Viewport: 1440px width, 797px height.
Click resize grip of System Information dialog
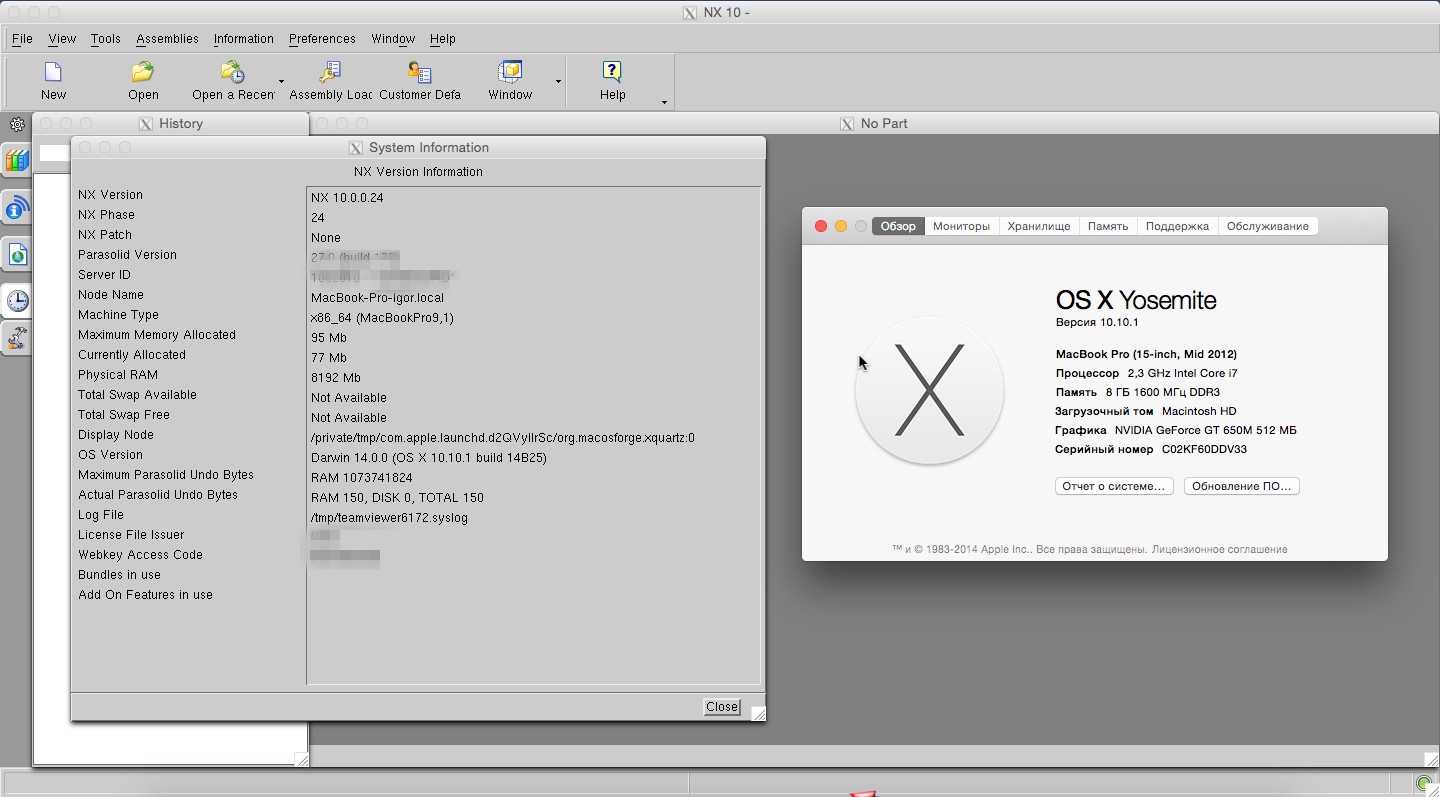pos(758,713)
